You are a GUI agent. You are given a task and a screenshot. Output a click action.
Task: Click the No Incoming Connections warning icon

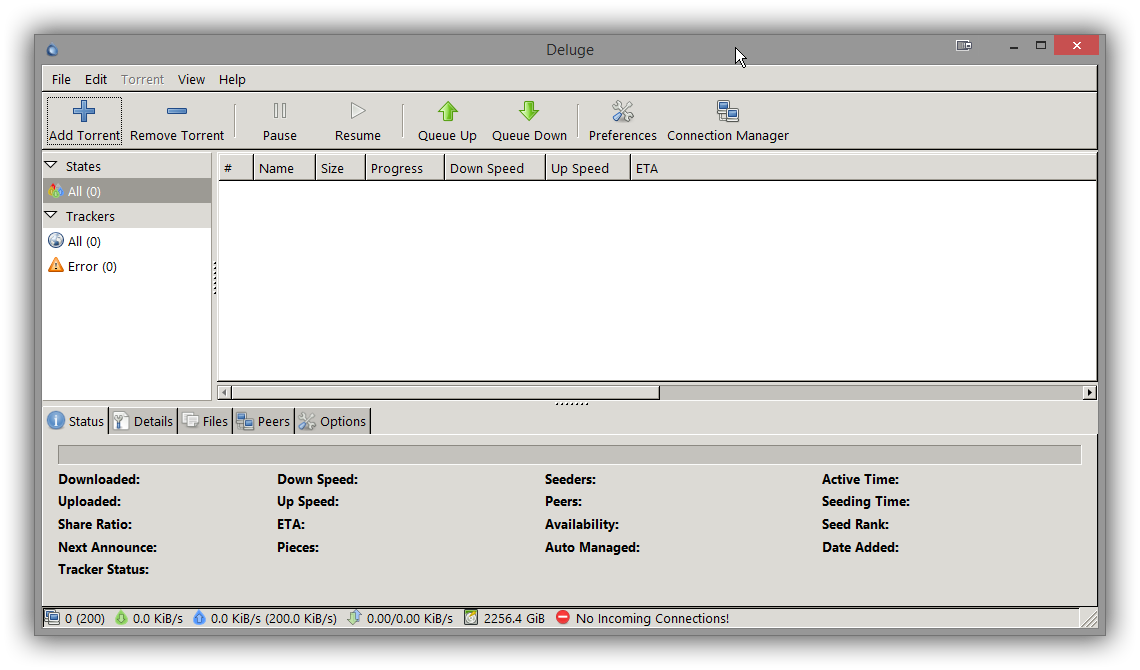(x=563, y=618)
